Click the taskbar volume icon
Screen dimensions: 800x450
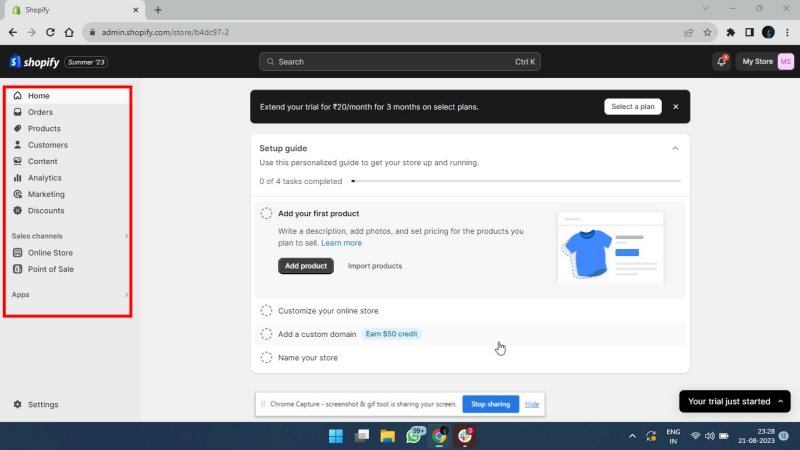pyautogui.click(x=709, y=436)
